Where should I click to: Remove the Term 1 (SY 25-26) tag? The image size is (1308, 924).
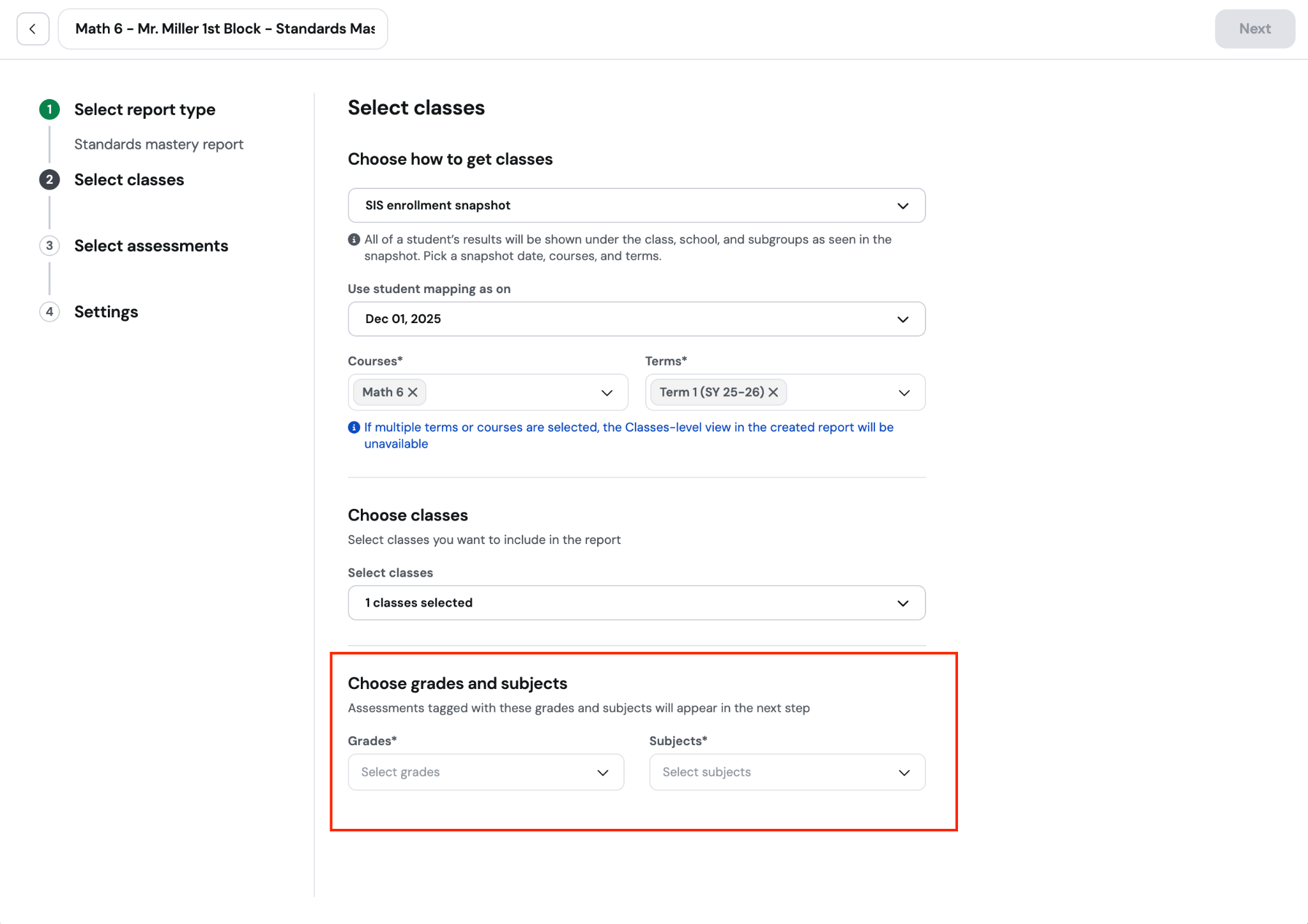[773, 392]
